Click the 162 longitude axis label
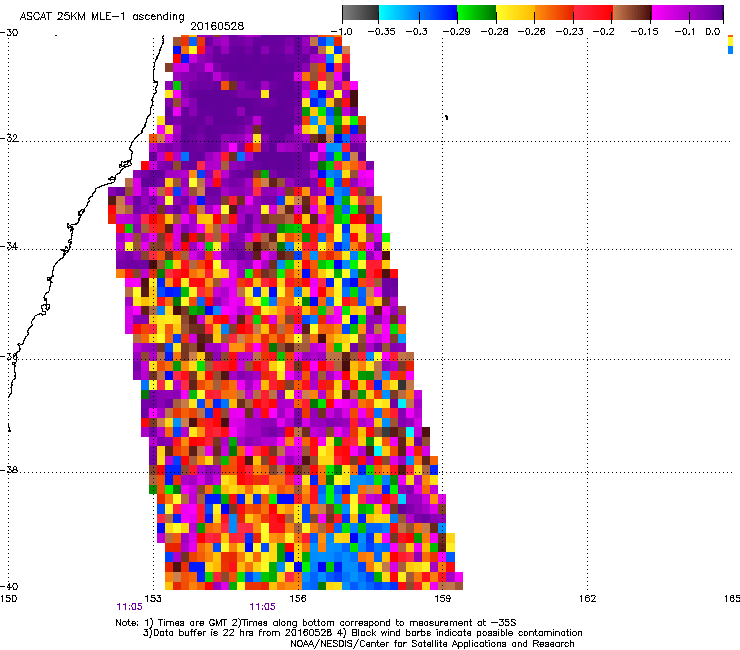 pyautogui.click(x=587, y=599)
